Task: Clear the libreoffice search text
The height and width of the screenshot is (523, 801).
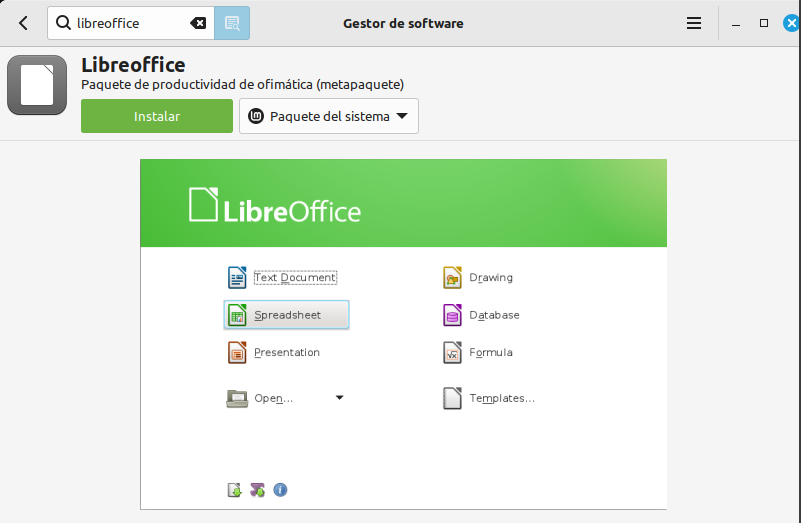Action: pos(198,23)
